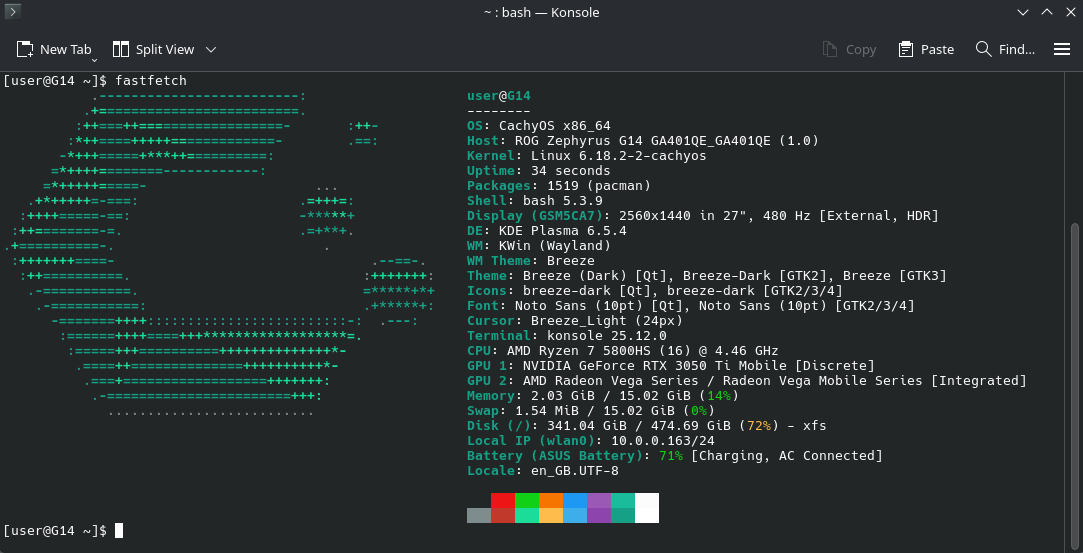Click the 'en_GB.UTF-8' locale value
The height and width of the screenshot is (553, 1083).
click(575, 471)
